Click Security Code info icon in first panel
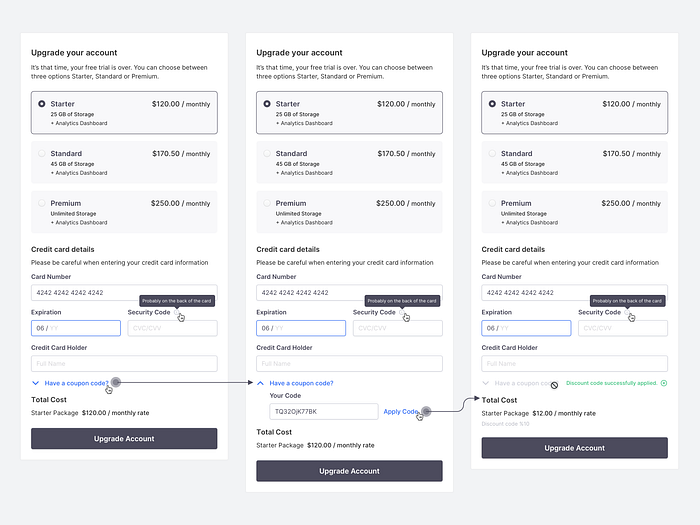Screen dimensions: 700x525 point(177,312)
